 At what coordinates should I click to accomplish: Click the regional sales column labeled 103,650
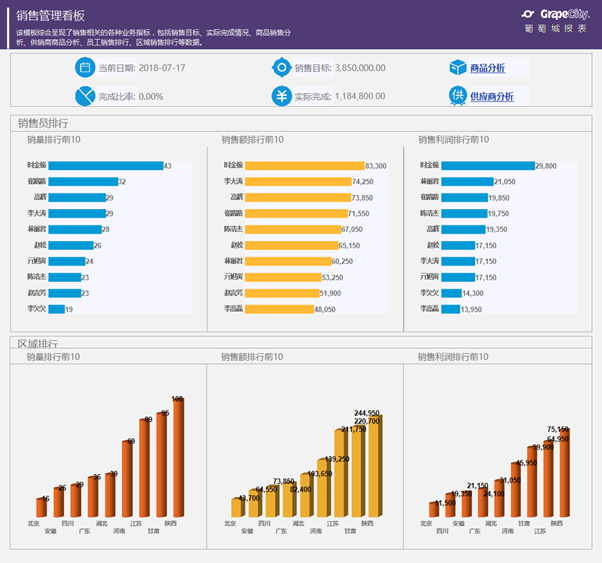pos(307,495)
